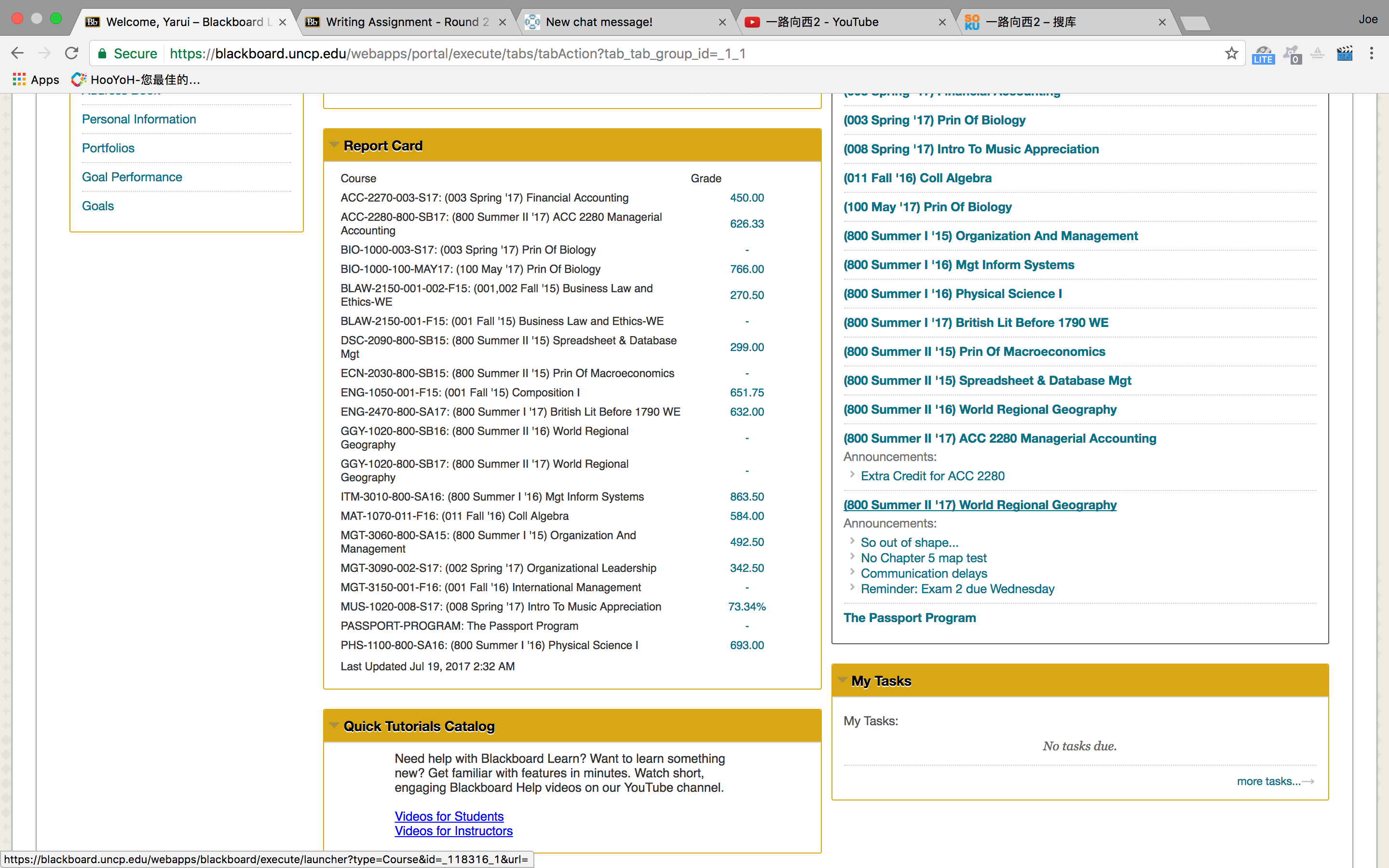Open Financial Accounting grade 450.00
This screenshot has height=868, width=1389.
click(747, 198)
